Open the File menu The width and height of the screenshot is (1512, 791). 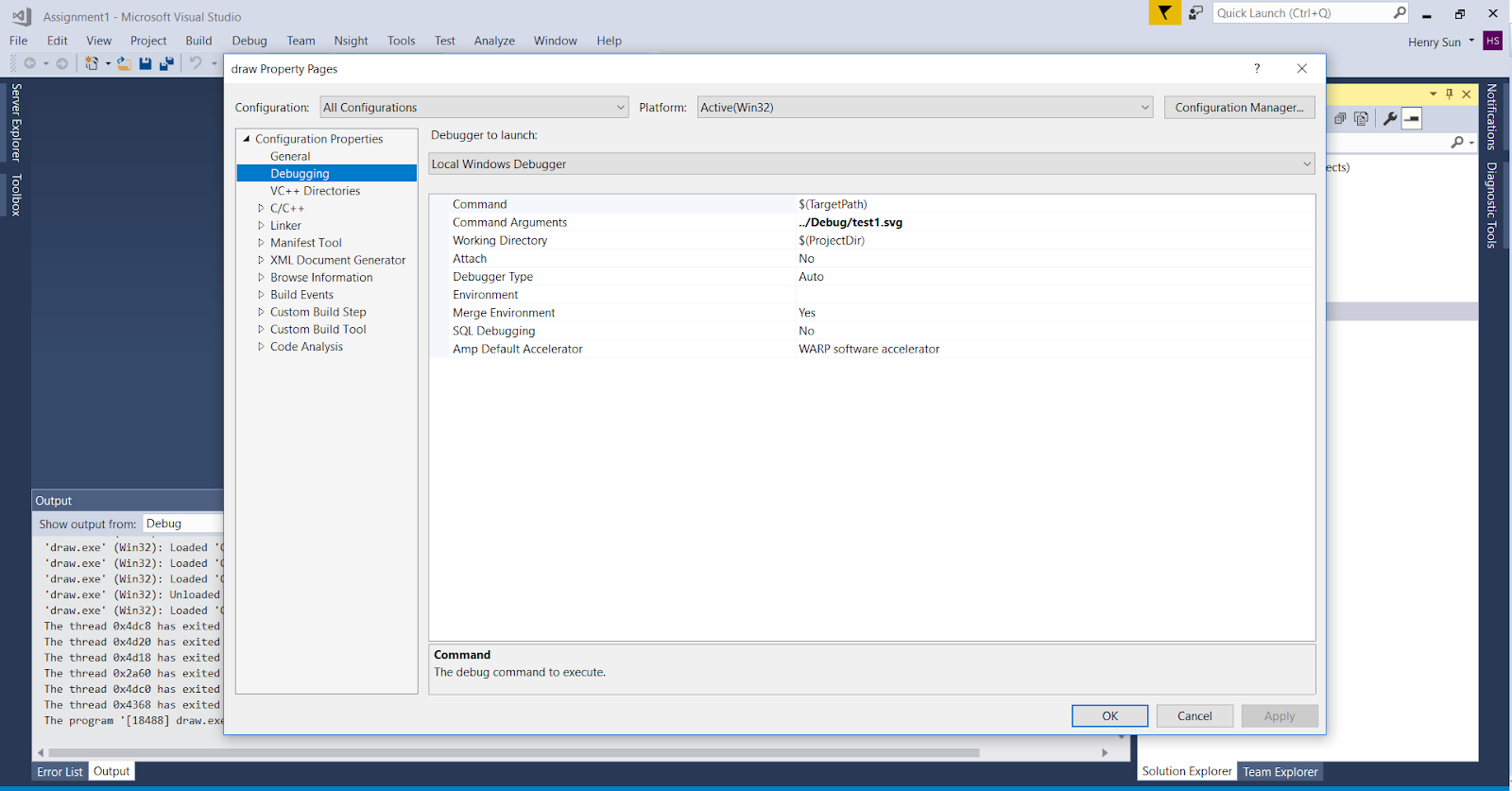18,41
